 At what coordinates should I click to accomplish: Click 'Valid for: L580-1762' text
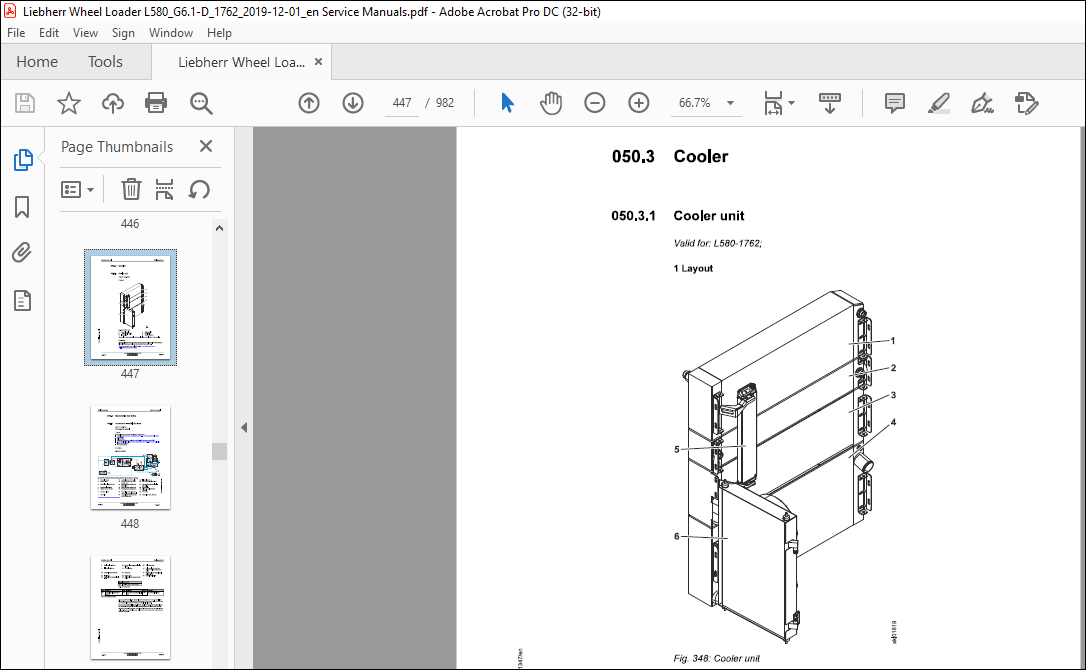point(718,243)
